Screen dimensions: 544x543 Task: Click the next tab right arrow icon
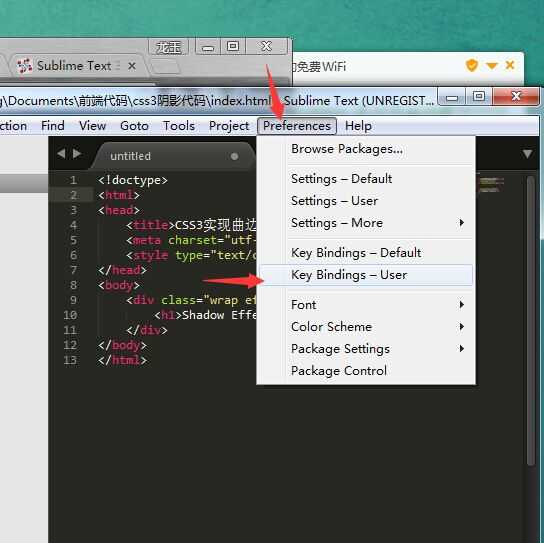[x=77, y=154]
